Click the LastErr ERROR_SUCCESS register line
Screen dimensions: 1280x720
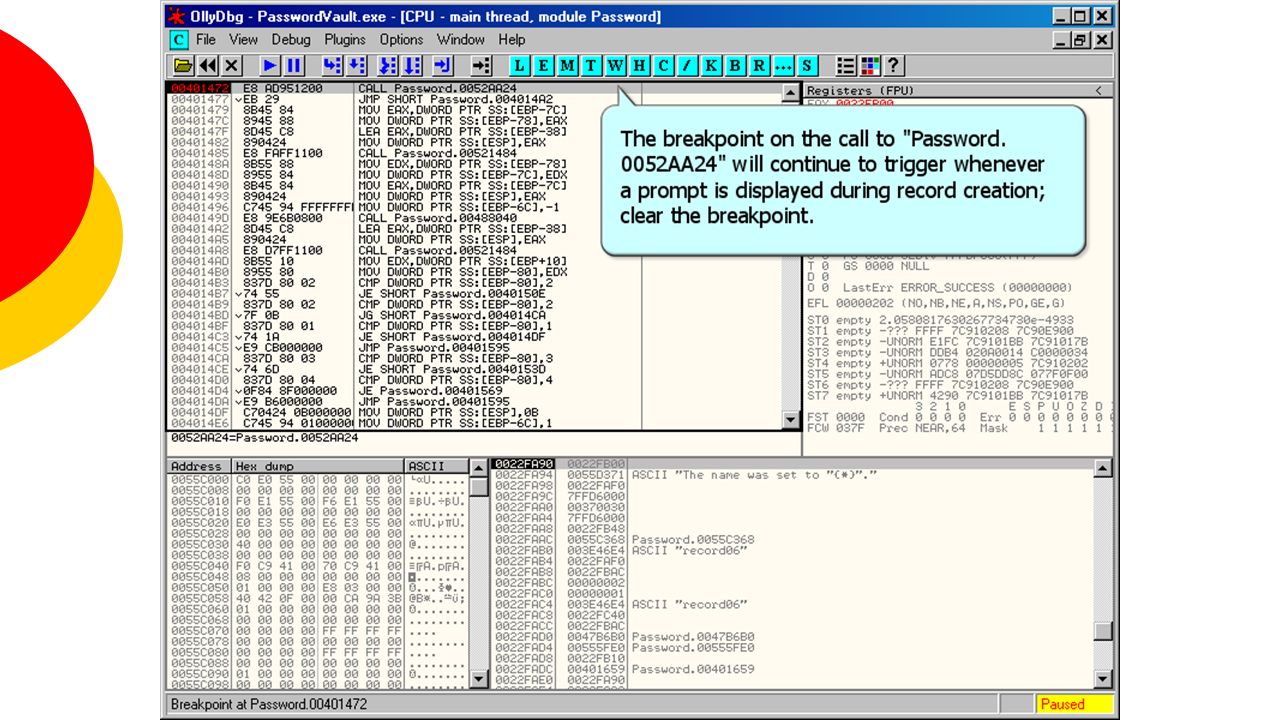[940, 287]
